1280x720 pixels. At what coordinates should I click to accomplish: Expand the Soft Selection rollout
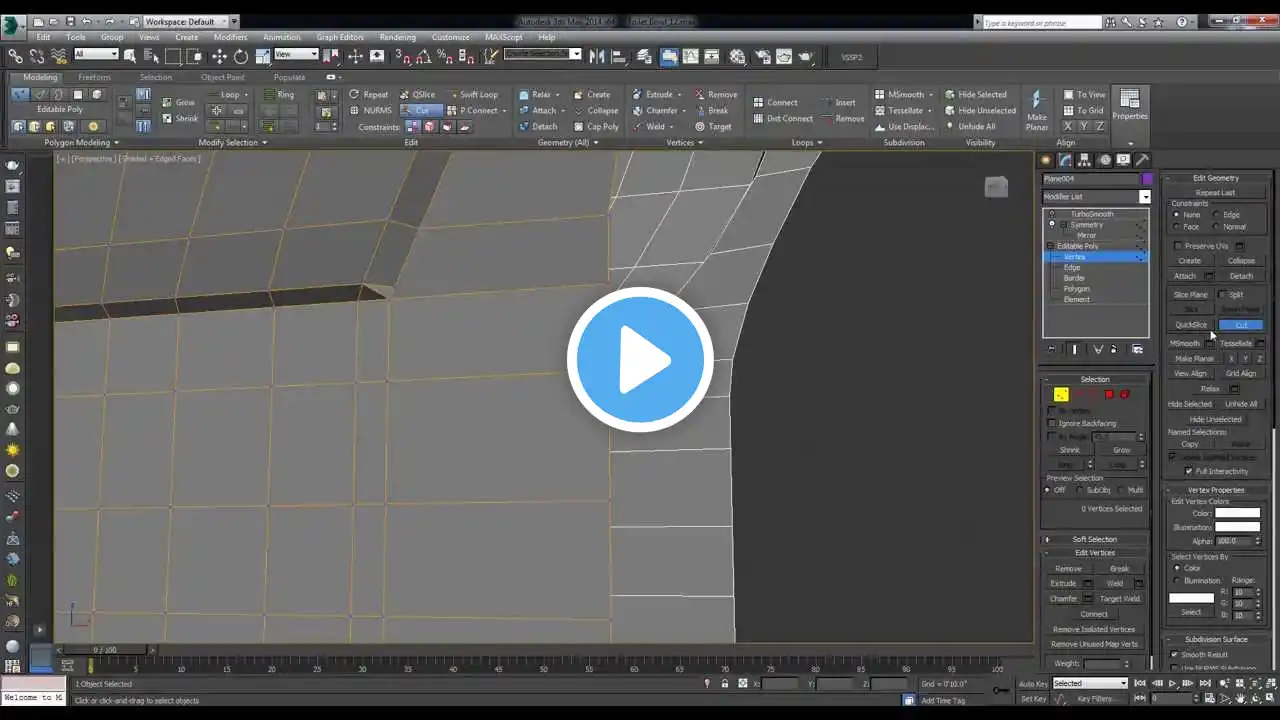pos(1094,539)
